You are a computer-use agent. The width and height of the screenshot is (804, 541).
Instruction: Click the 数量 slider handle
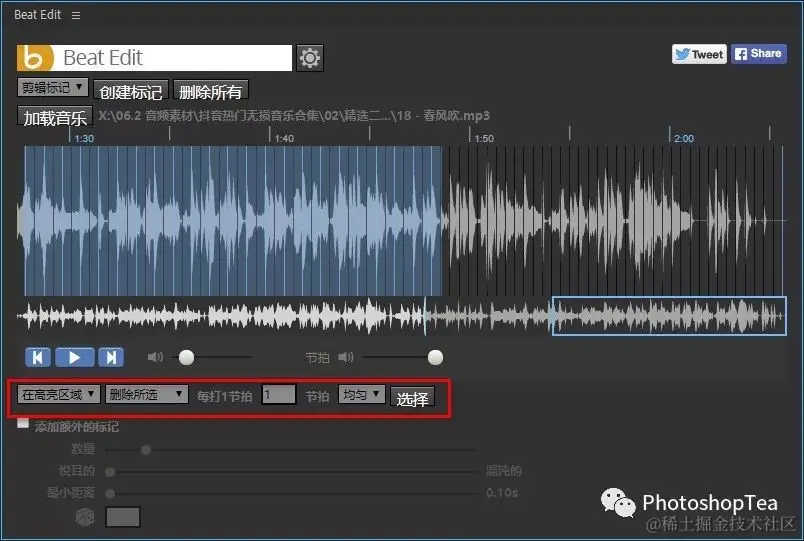click(x=146, y=450)
